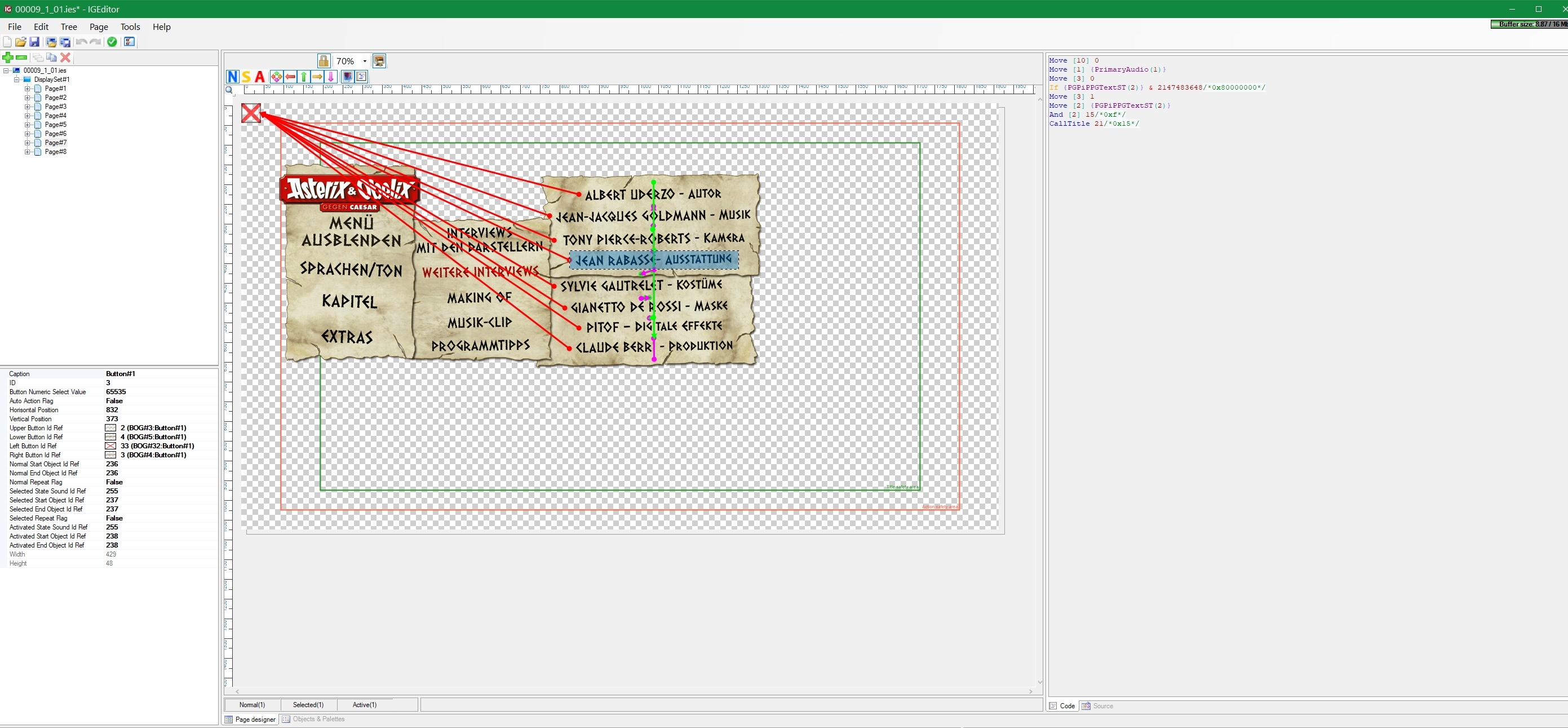Open the Page menu

pos(99,27)
